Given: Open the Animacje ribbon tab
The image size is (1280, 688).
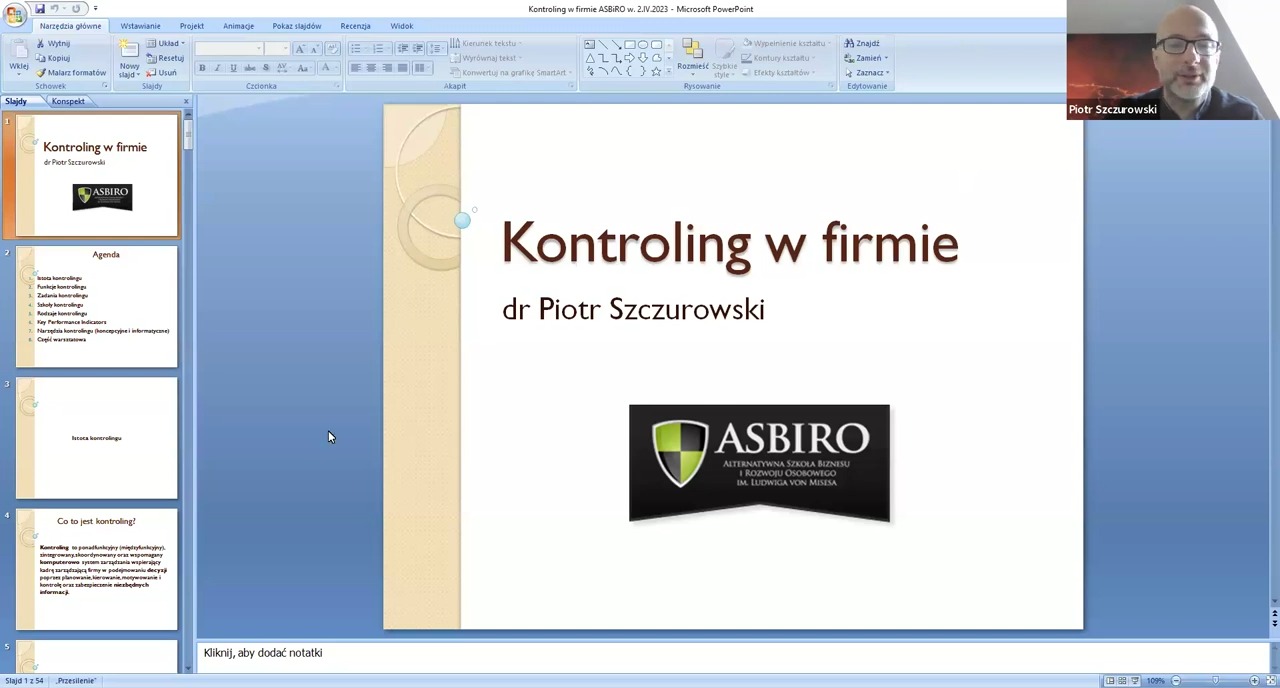Looking at the screenshot, I should point(239,26).
